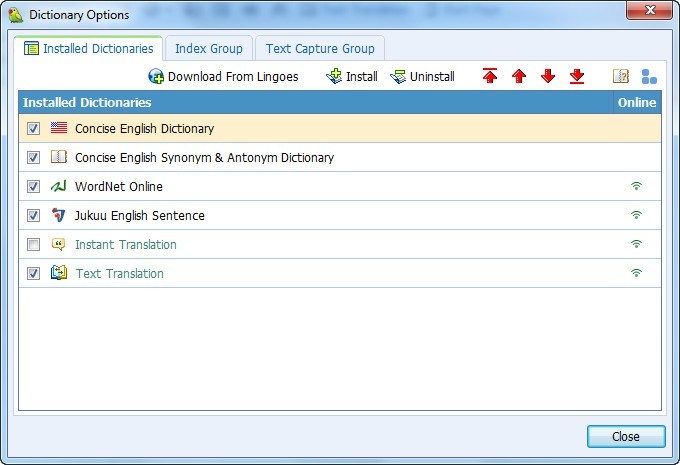680x465 pixels.
Task: Click the Instant Translation speech bubble icon
Action: coord(59,244)
